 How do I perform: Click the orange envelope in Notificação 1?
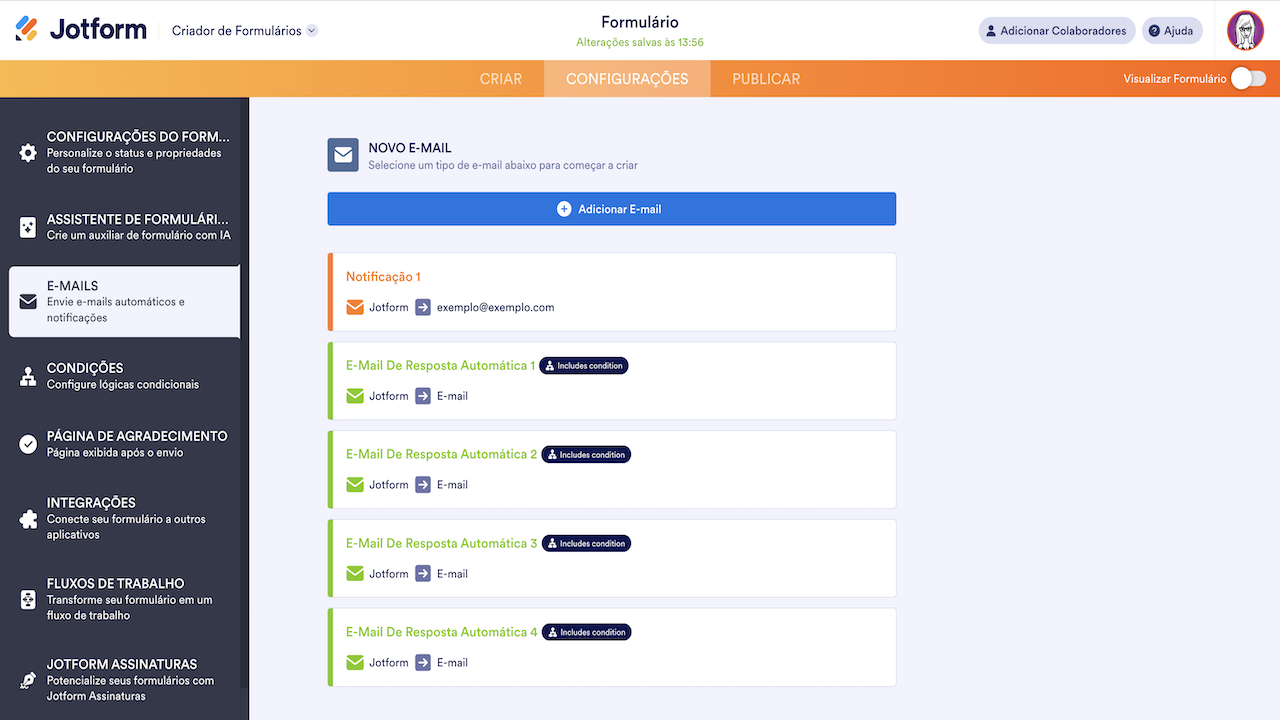pos(355,307)
